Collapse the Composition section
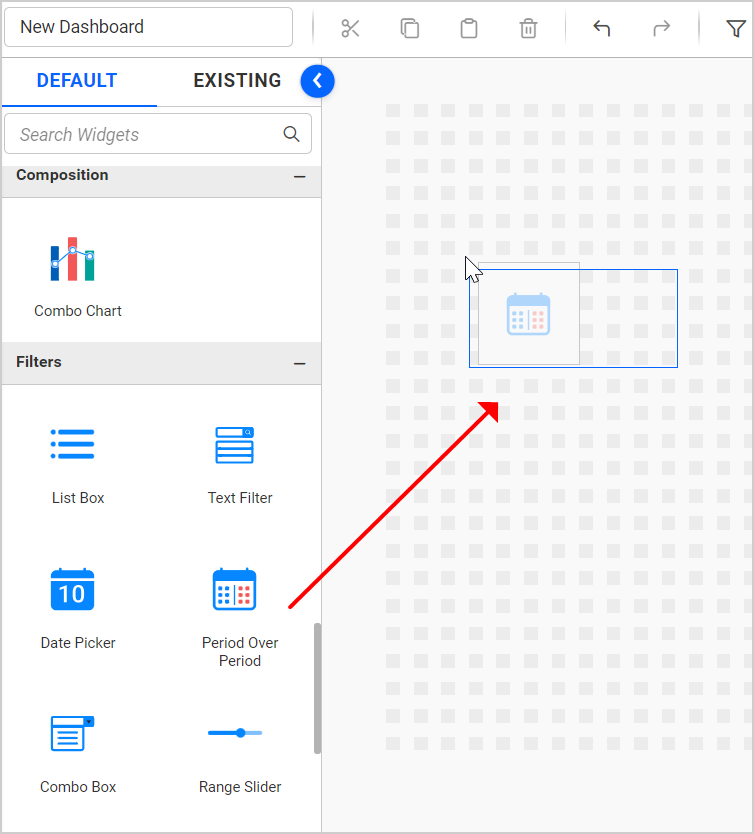 [299, 176]
